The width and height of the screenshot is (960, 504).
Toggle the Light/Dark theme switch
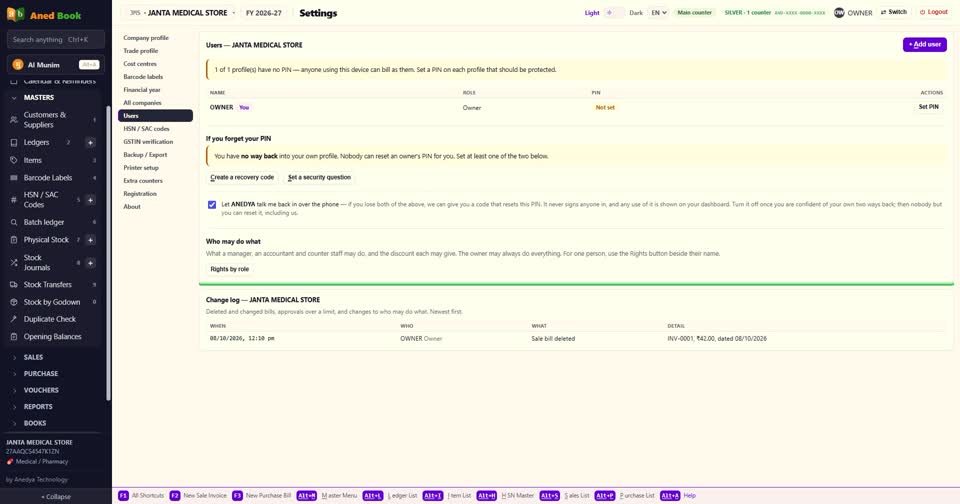[614, 12]
